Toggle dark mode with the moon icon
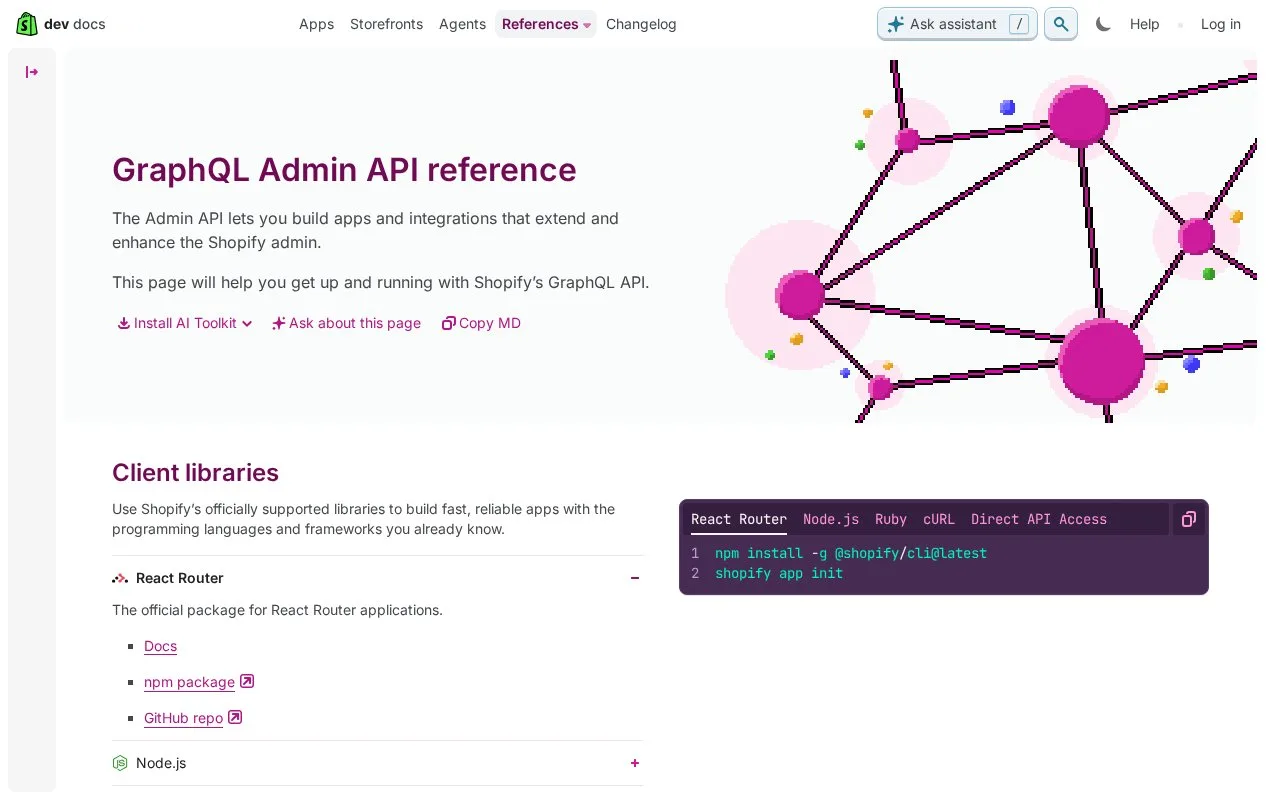The width and height of the screenshot is (1280, 800). coord(1103,24)
